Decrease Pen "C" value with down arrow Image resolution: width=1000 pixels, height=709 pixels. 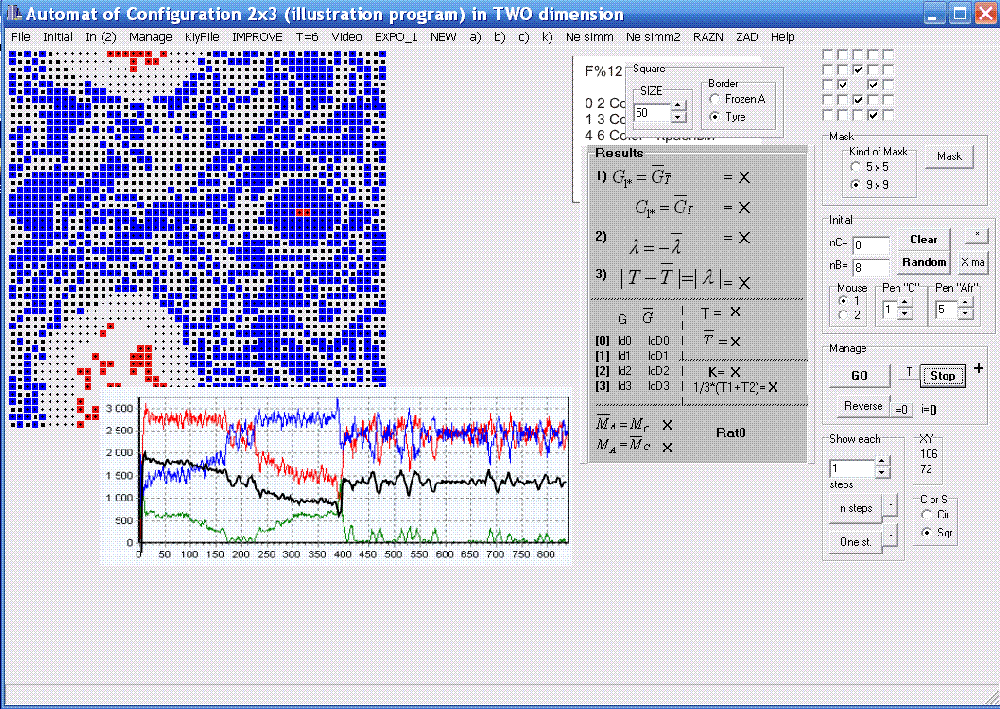coord(904,315)
